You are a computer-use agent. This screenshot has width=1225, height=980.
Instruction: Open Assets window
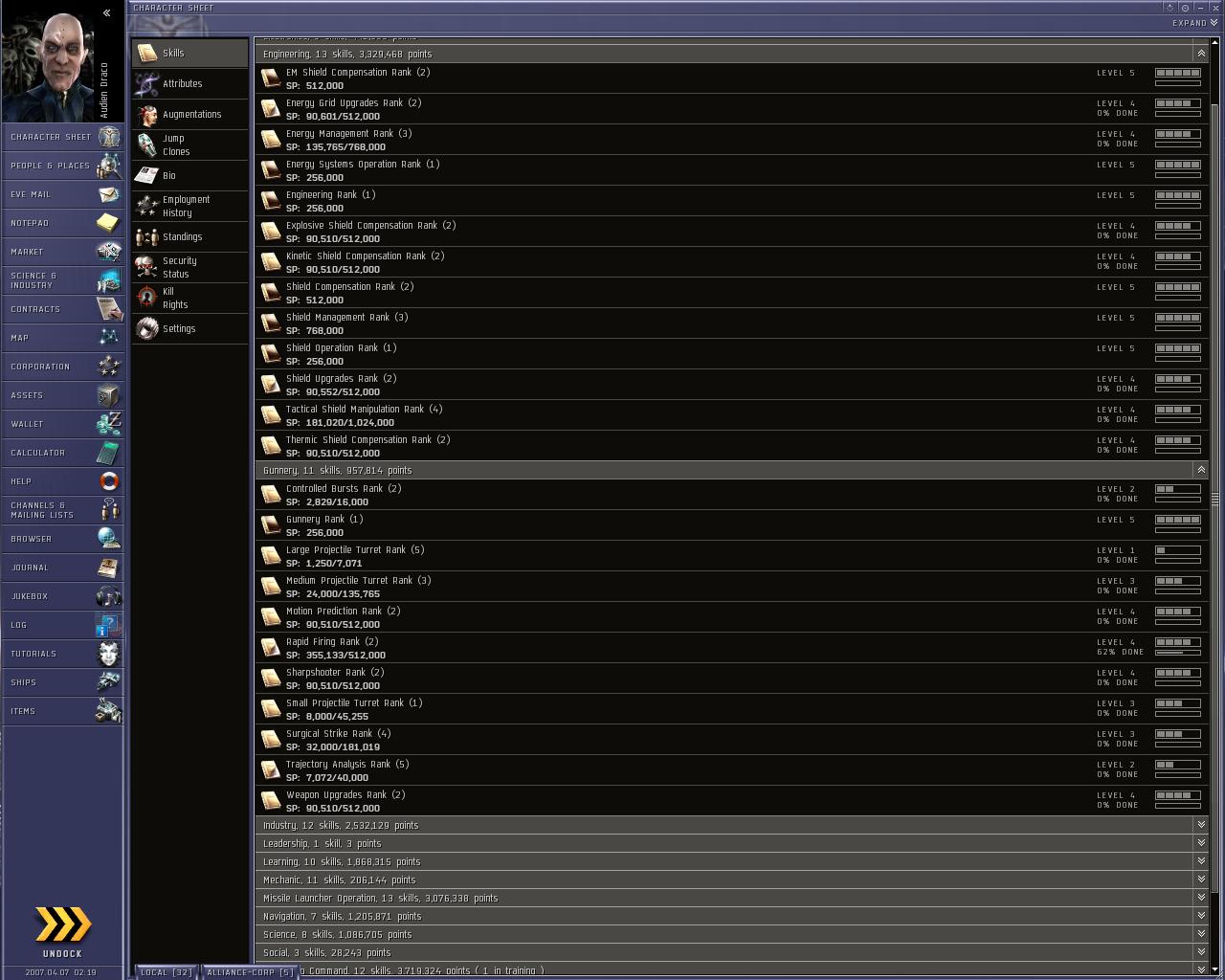point(62,395)
